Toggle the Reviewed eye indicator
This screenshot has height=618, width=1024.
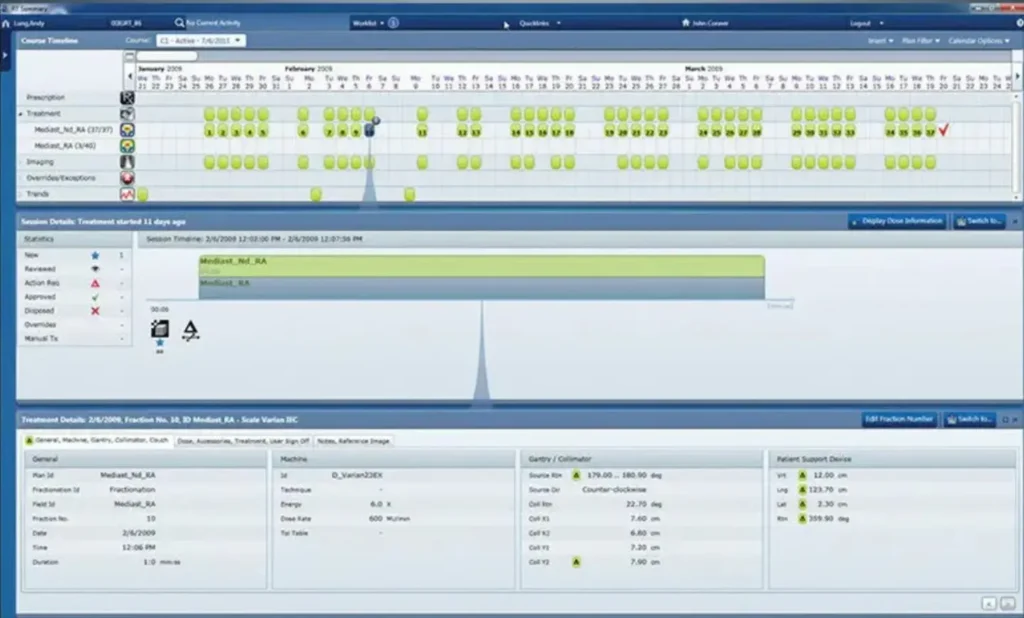(95, 269)
